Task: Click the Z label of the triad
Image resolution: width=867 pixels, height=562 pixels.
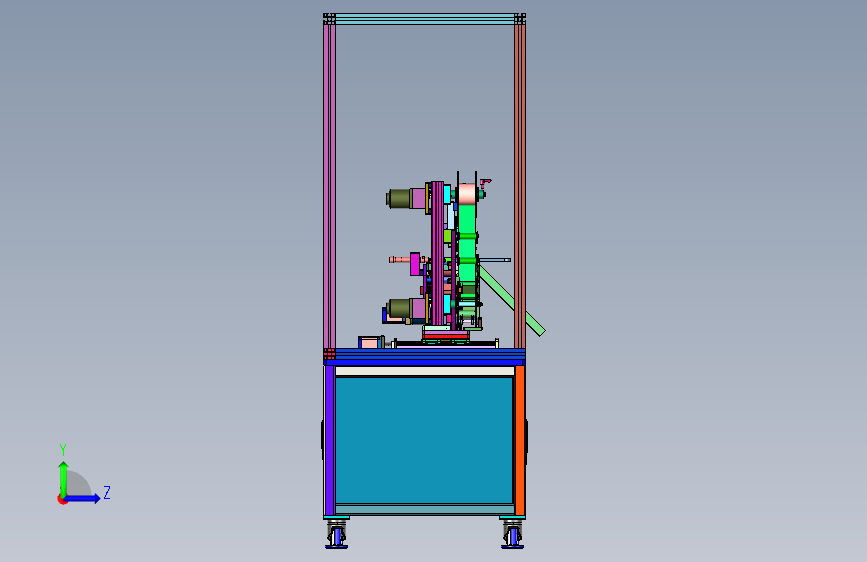Action: click(x=107, y=492)
